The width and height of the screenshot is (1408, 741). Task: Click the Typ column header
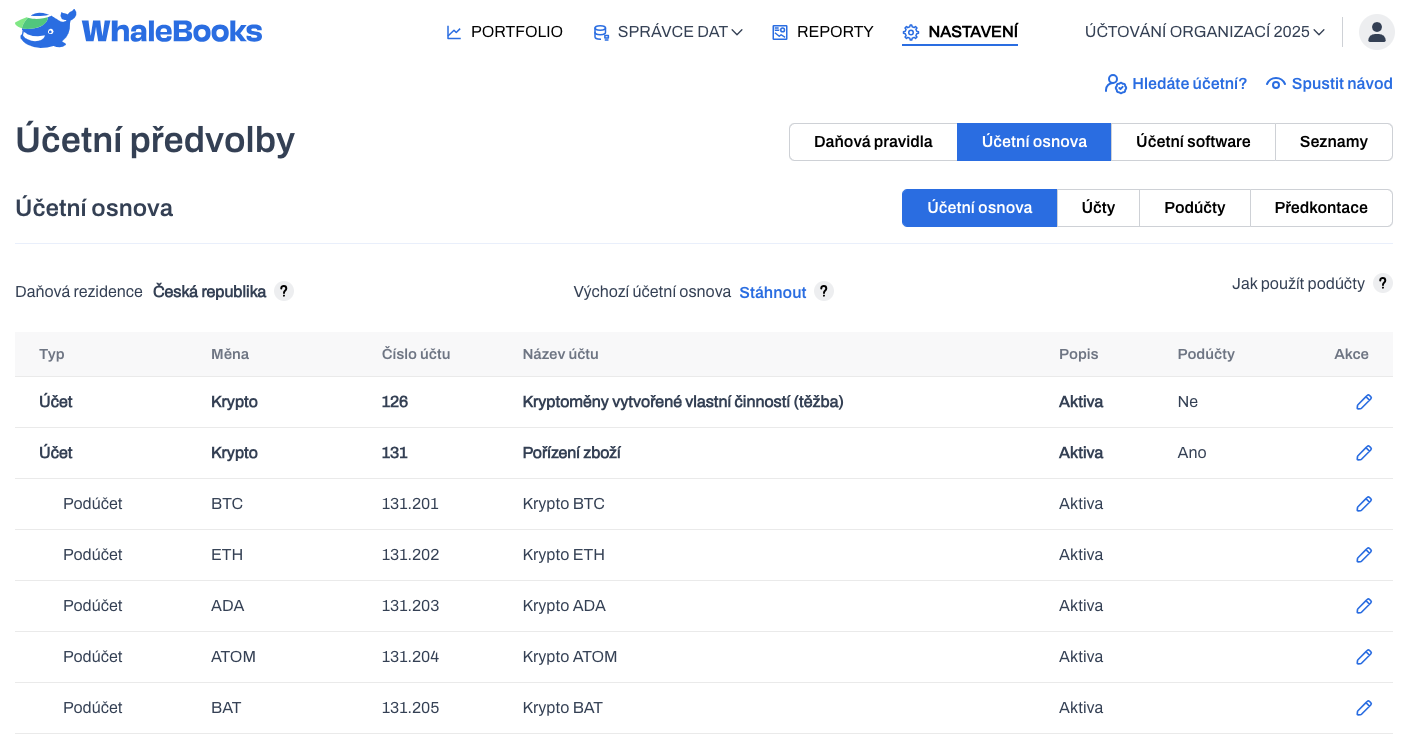[52, 354]
